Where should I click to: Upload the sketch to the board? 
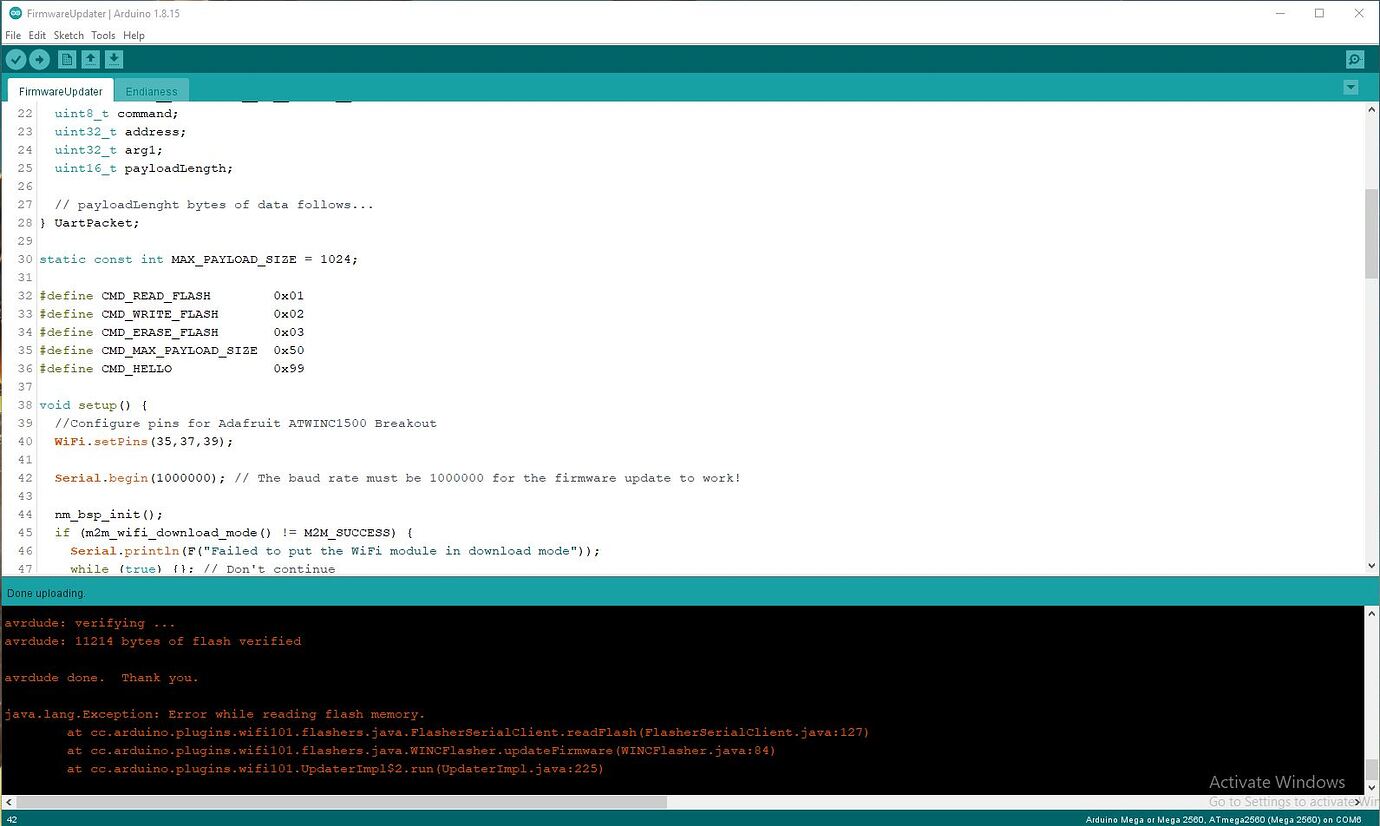tap(39, 59)
